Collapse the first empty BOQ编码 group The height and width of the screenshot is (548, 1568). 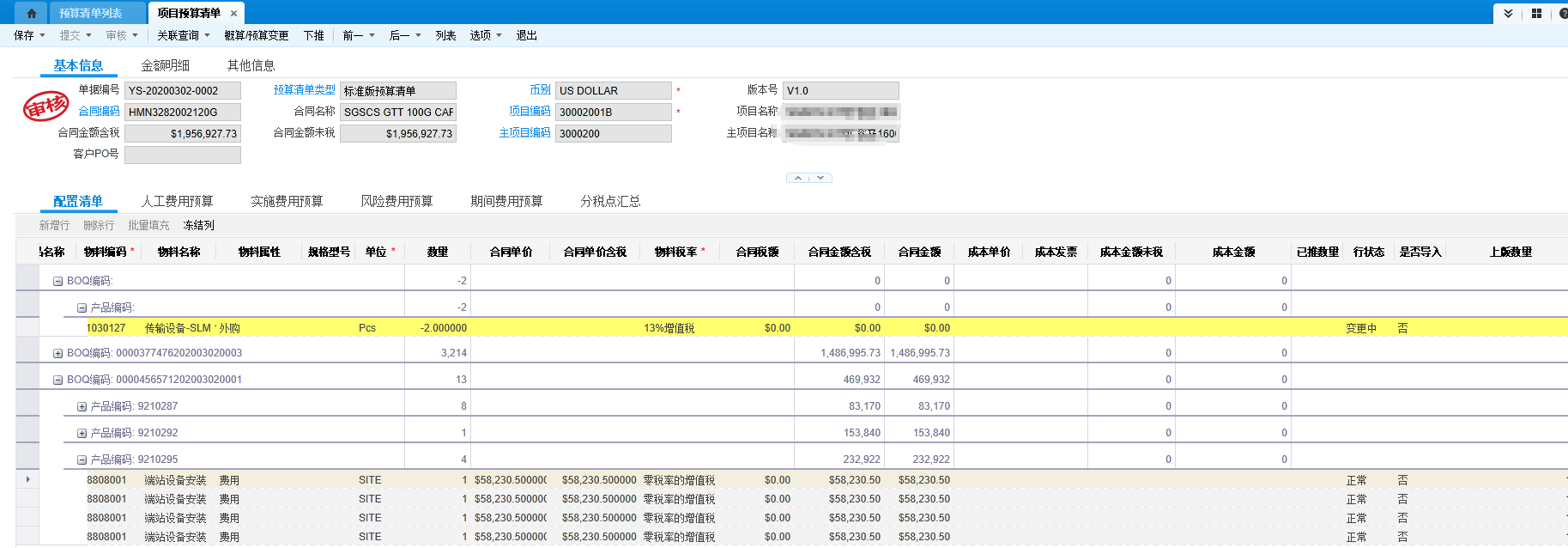58,281
